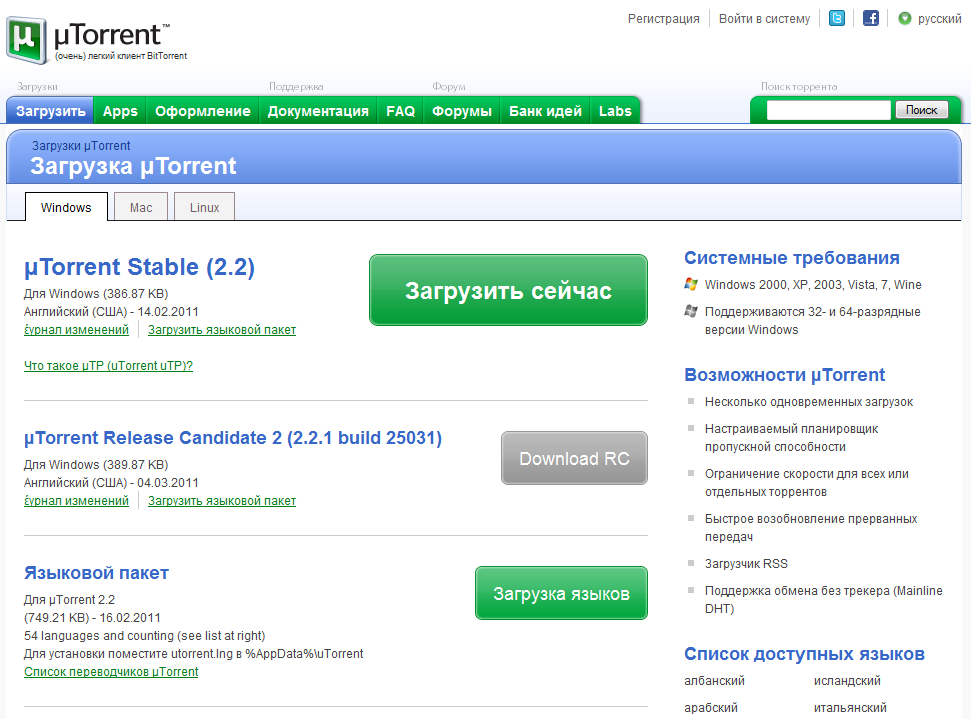This screenshot has width=971, height=719.
Task: Click the green language selector icon
Action: coord(905,19)
